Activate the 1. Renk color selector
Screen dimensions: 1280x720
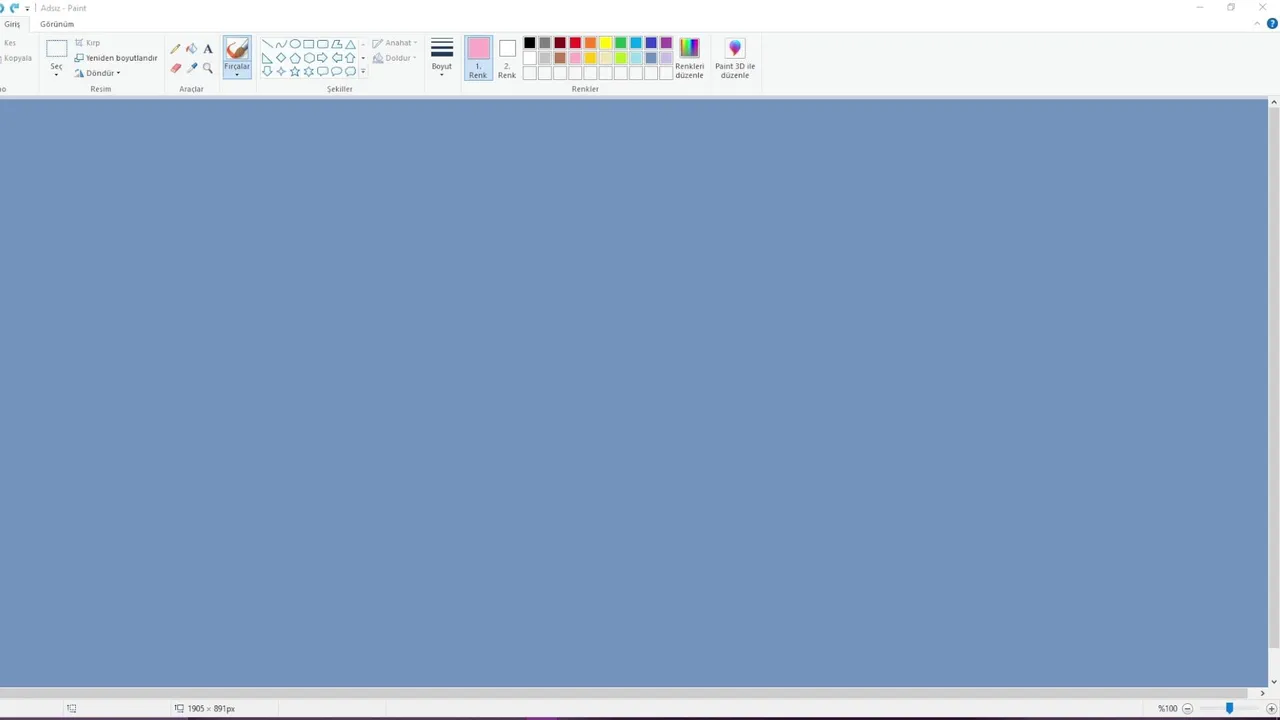(478, 58)
